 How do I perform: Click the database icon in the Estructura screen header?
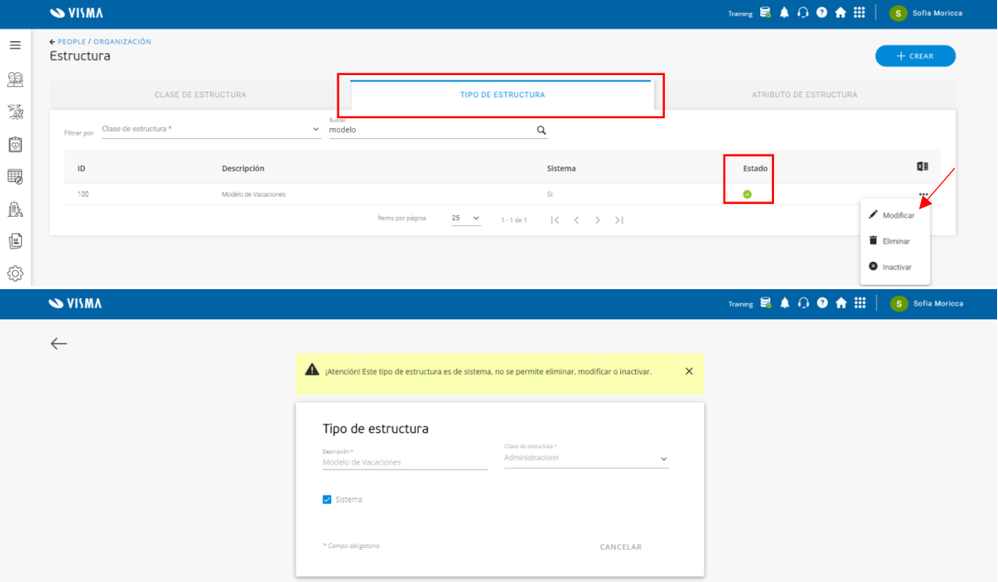click(766, 13)
